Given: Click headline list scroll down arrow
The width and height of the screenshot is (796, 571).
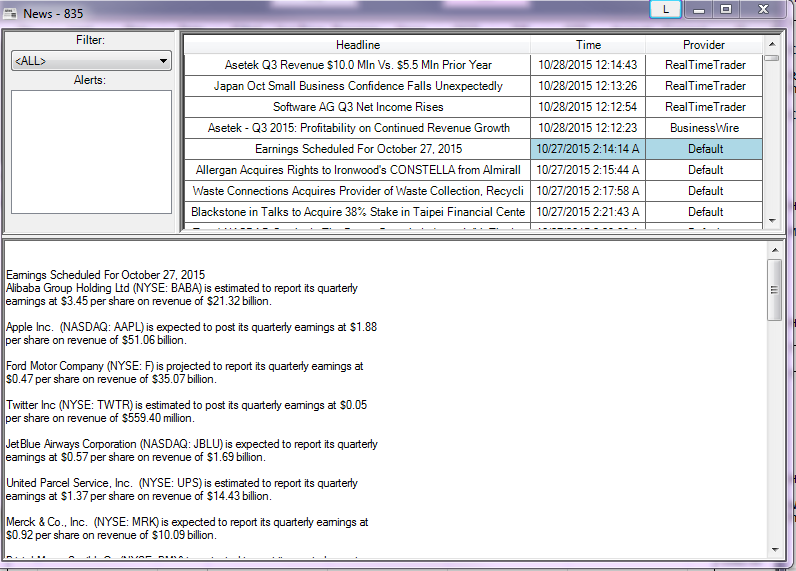Looking at the screenshot, I should pos(772,221).
